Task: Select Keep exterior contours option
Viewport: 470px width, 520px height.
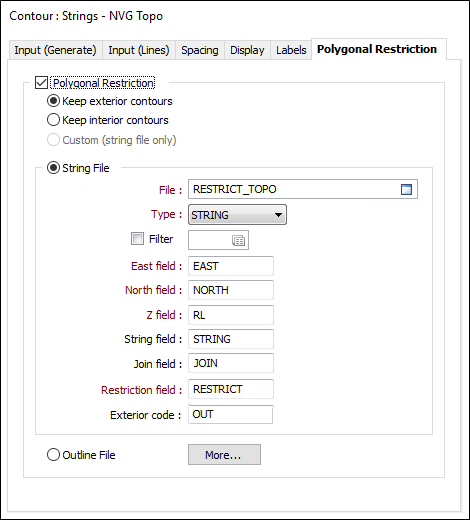Action: (53, 101)
